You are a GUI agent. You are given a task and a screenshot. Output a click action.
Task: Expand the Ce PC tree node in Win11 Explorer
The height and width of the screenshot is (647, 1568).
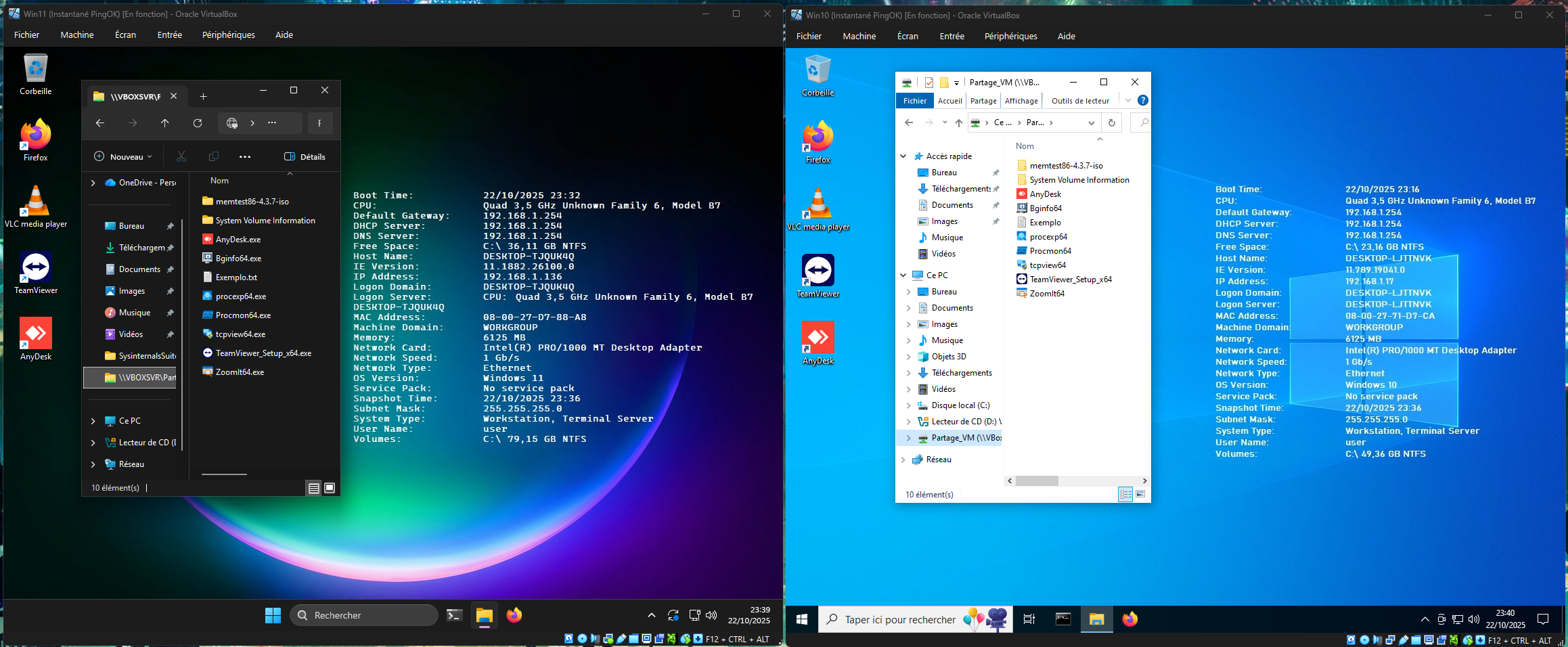93,421
